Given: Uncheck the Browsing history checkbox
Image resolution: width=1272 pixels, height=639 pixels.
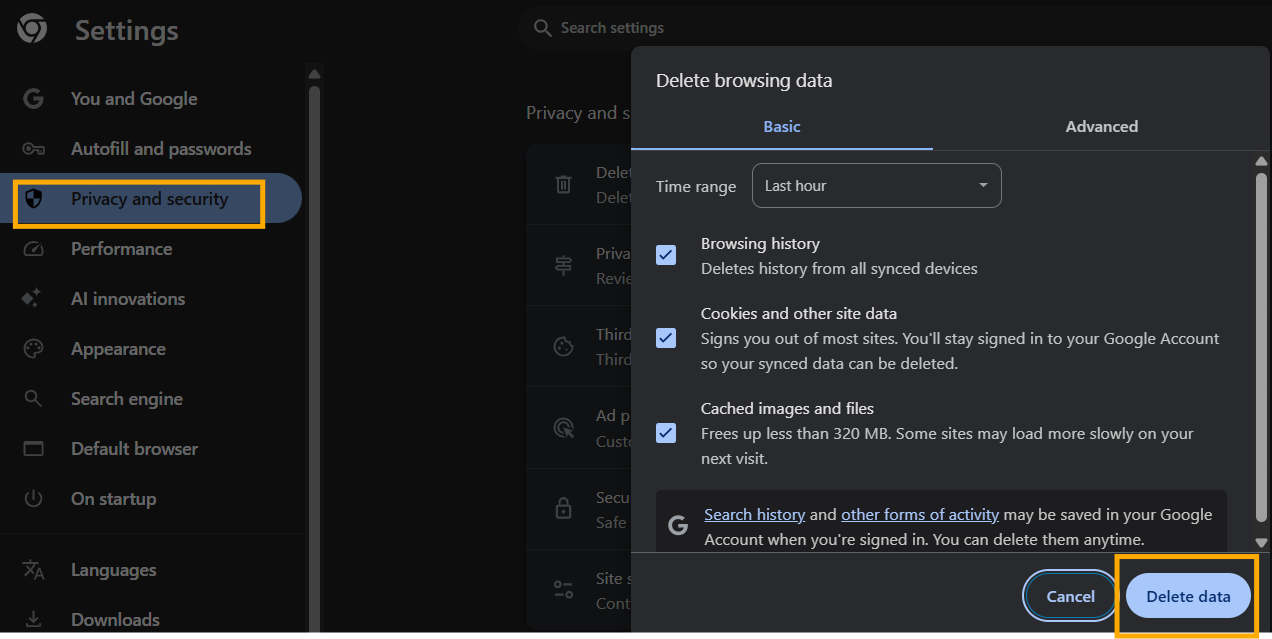Looking at the screenshot, I should [x=666, y=255].
